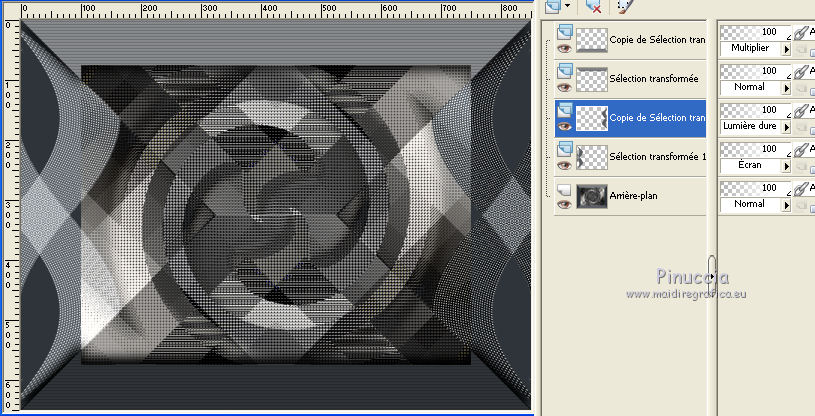Screen dimensions: 815x416
Task: Hide the top Multiplier layer via its eye
Action: click(x=564, y=48)
